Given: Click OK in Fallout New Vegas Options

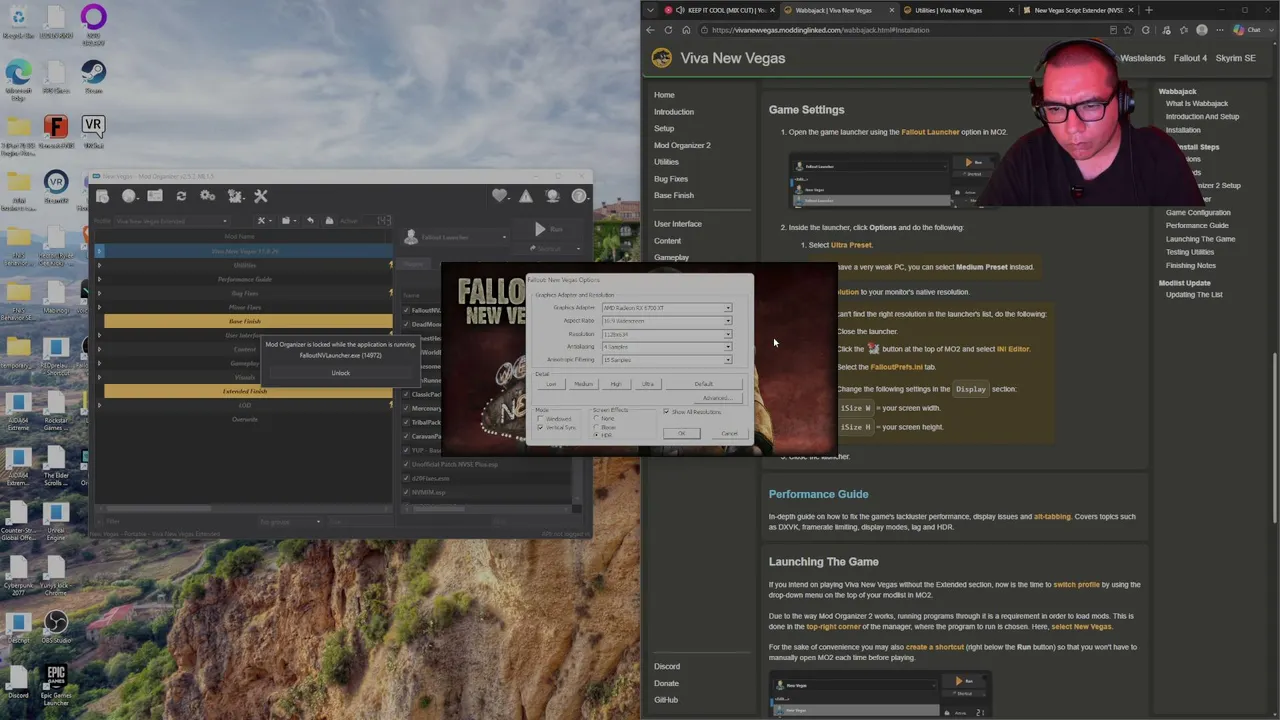Looking at the screenshot, I should [682, 433].
